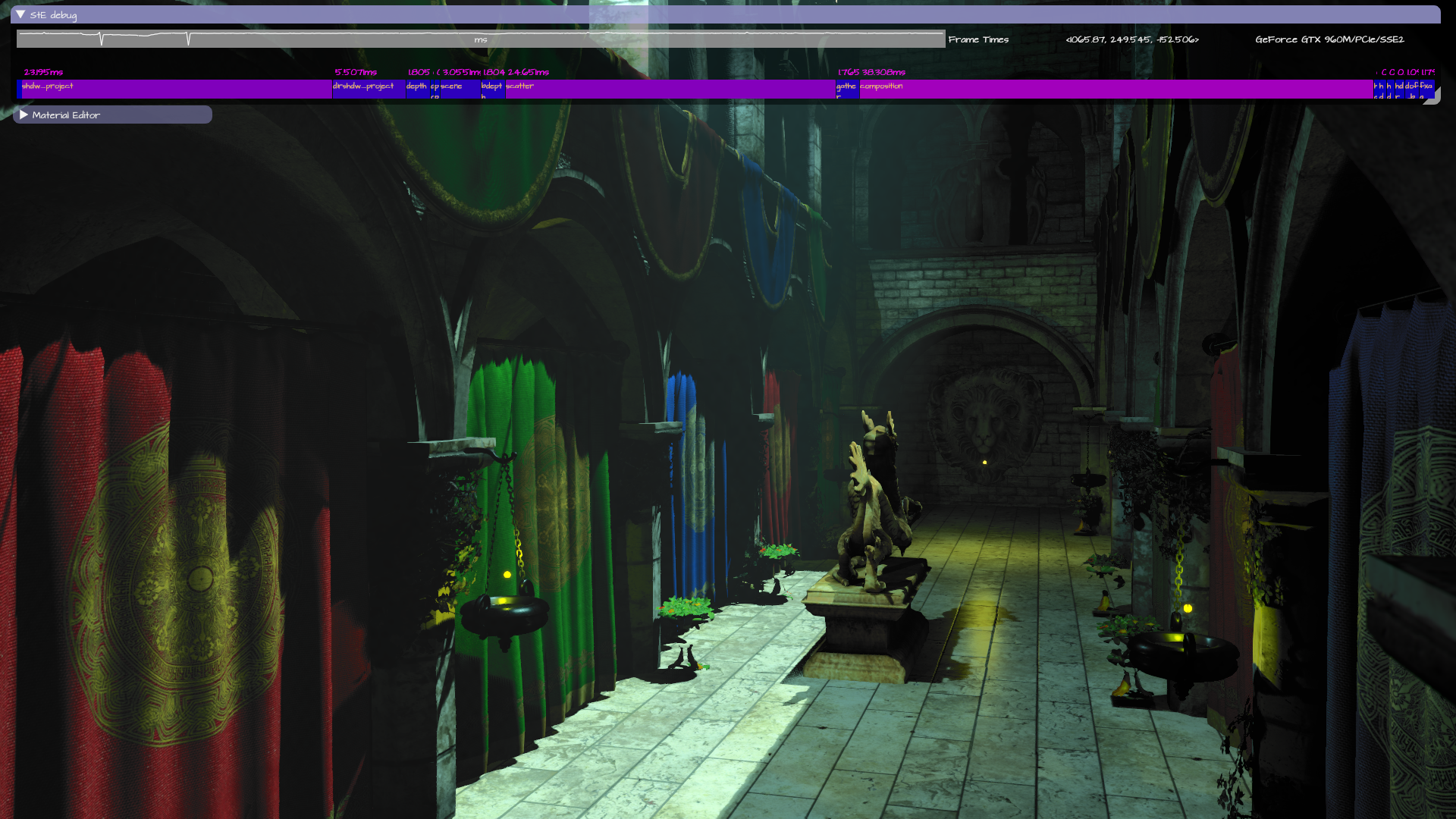This screenshot has height=819, width=1456.
Task: Select the composition profiler segment
Action: coord(1115,89)
